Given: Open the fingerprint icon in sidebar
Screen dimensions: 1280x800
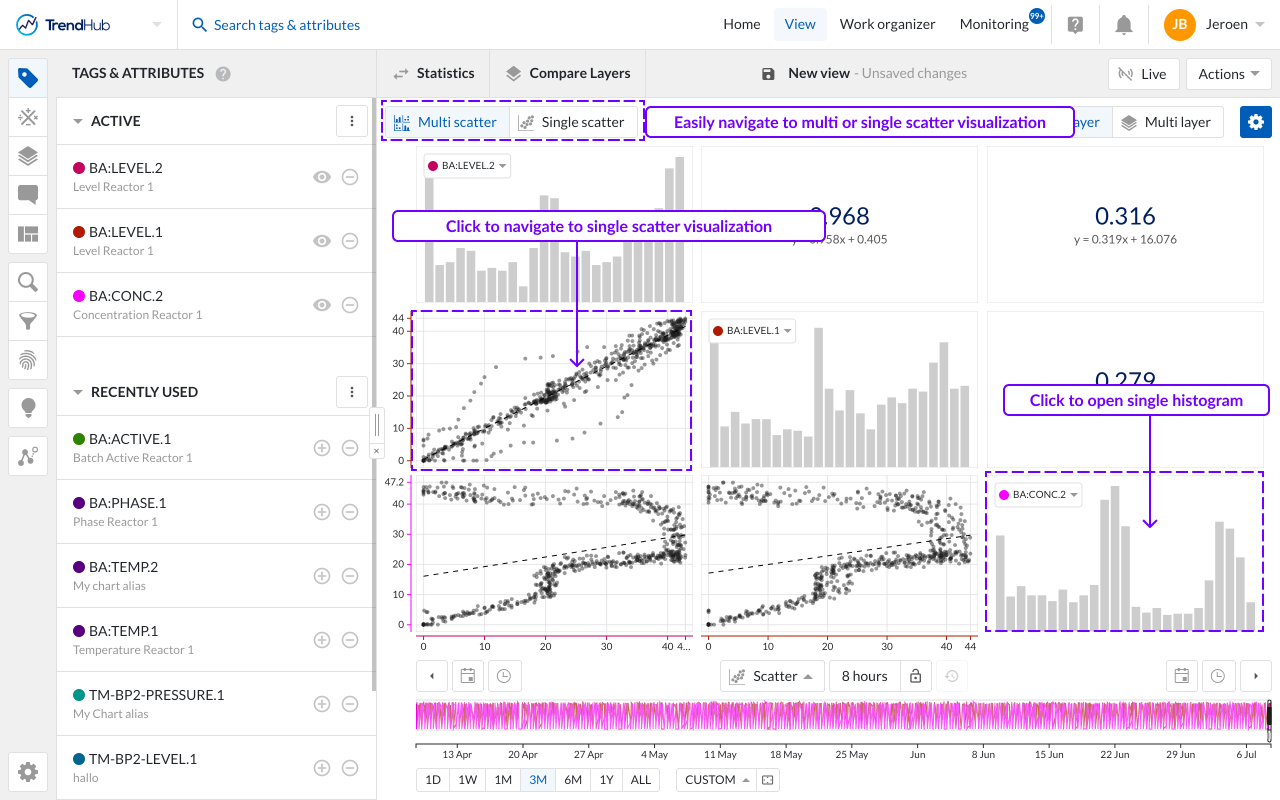Looking at the screenshot, I should click(x=28, y=360).
